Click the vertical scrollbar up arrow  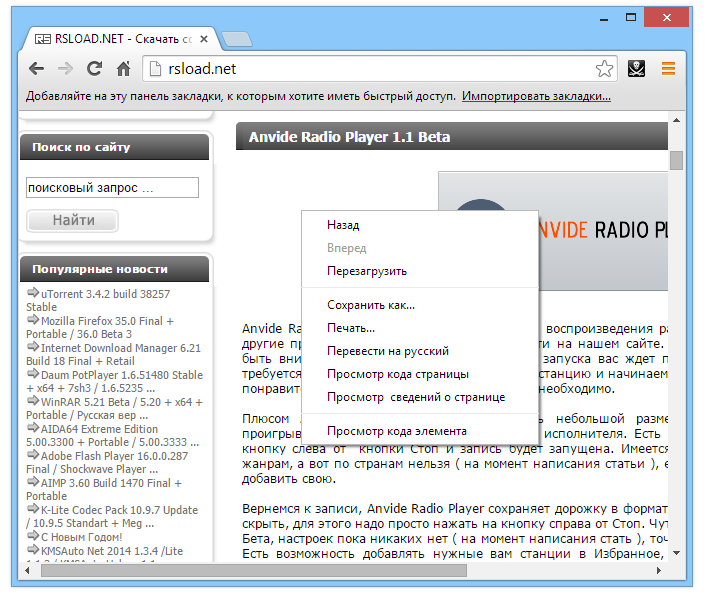[x=676, y=120]
